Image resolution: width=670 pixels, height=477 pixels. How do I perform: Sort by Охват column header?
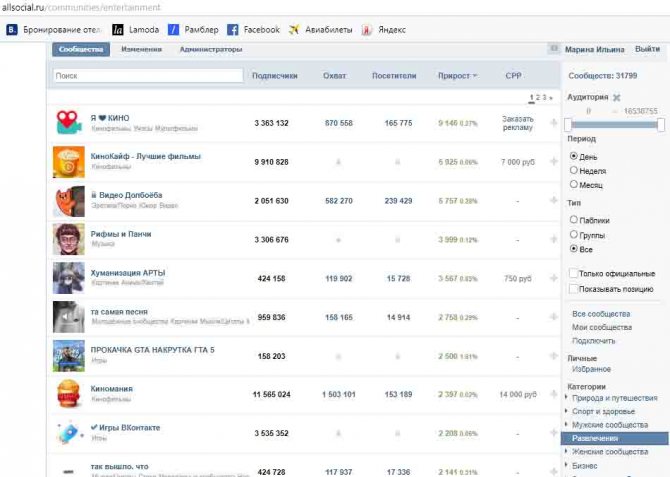point(334,76)
